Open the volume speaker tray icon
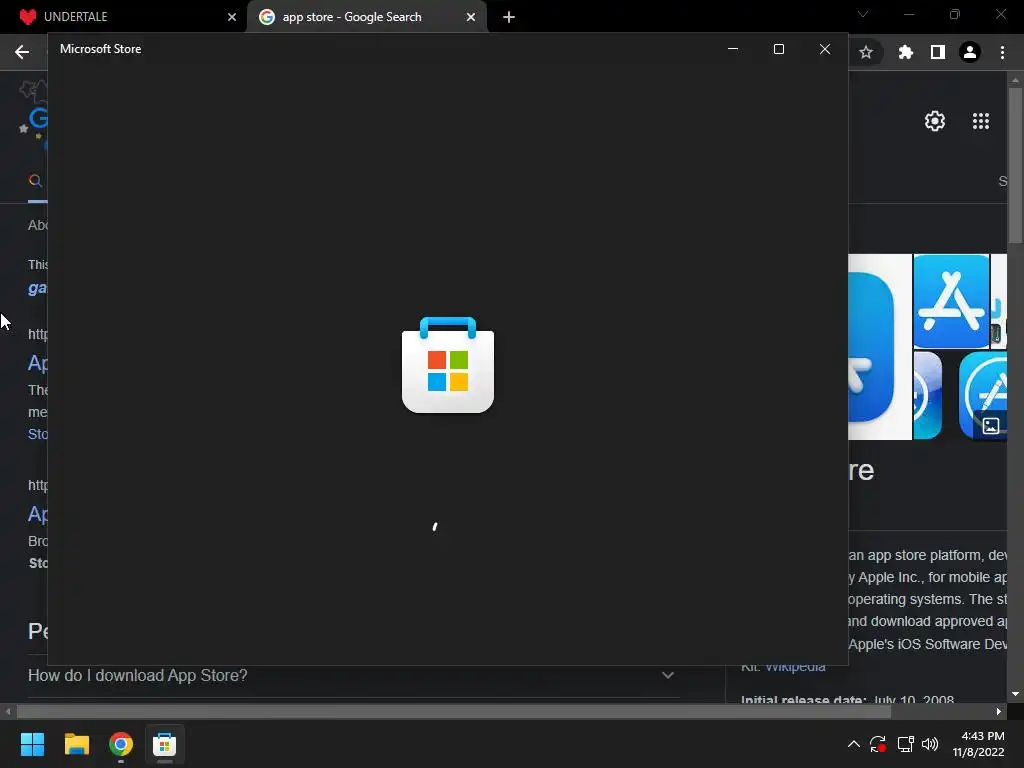Viewport: 1024px width, 768px height. pyautogui.click(x=930, y=744)
